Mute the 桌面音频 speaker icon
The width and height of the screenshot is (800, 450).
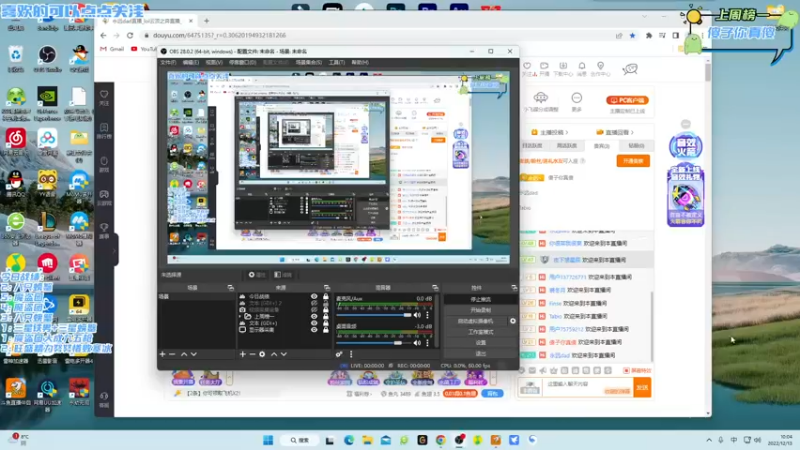click(x=417, y=343)
